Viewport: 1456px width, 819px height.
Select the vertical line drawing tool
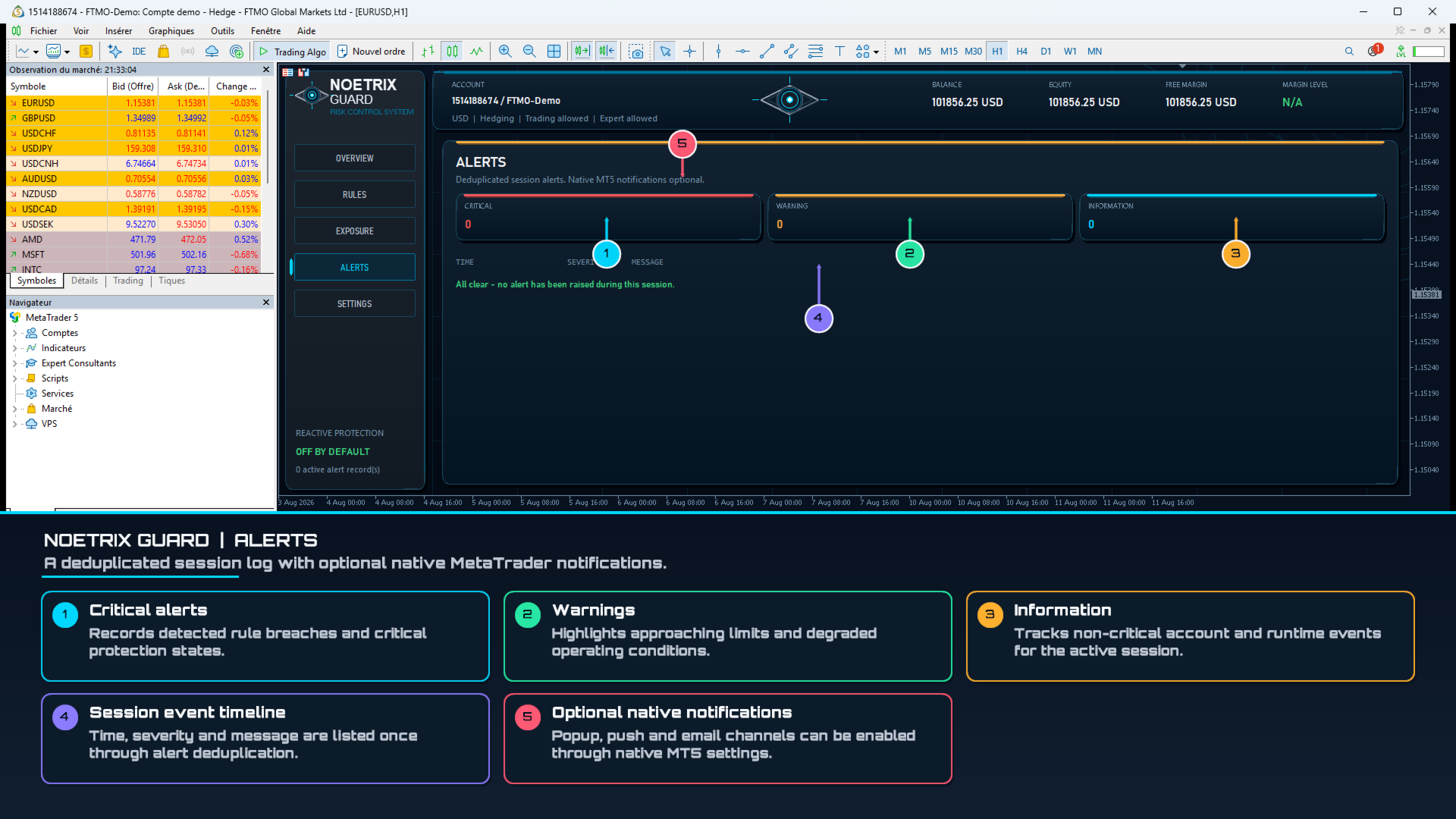pyautogui.click(x=718, y=52)
